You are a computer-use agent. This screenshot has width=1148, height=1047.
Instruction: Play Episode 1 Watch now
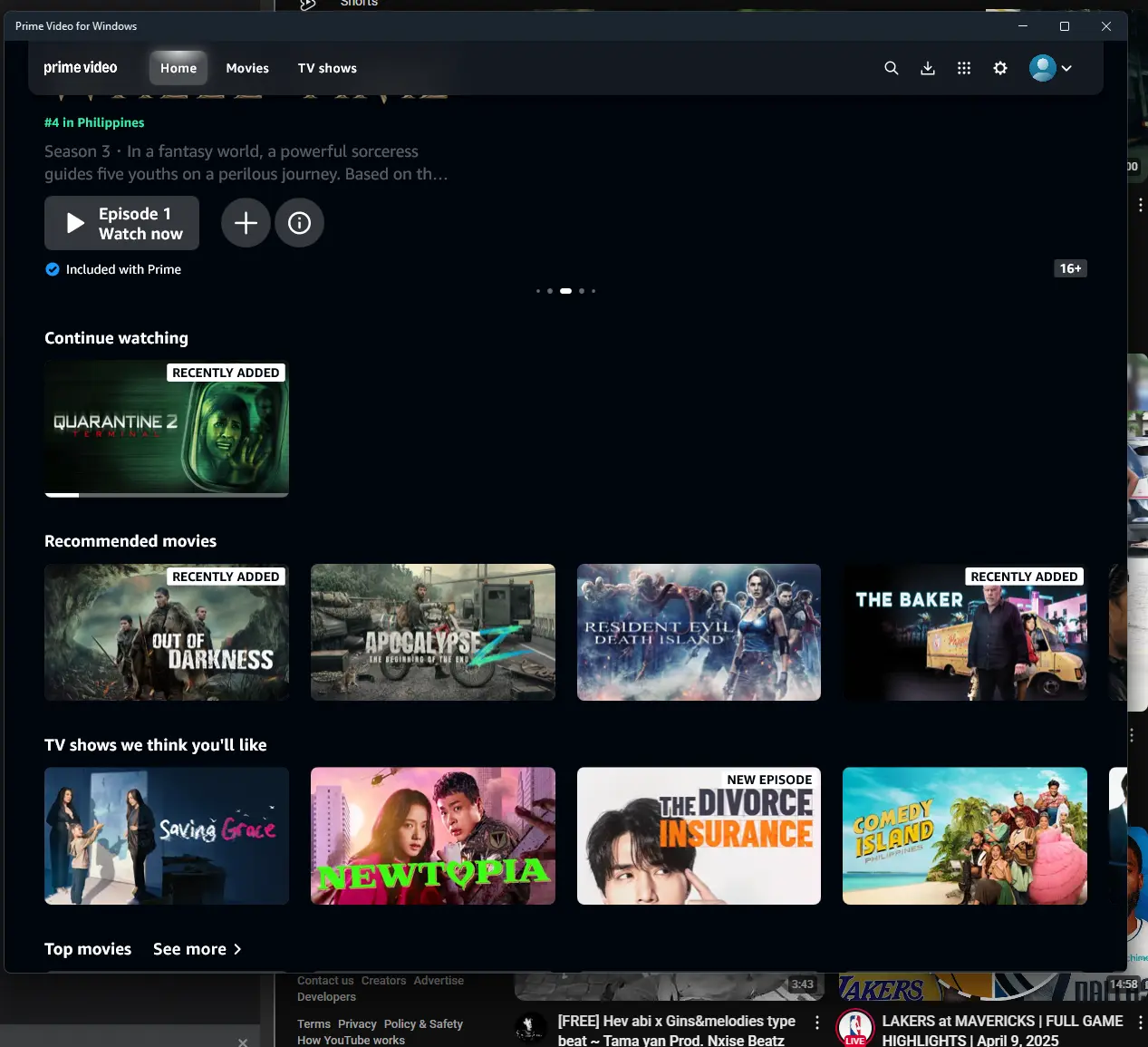pos(121,223)
